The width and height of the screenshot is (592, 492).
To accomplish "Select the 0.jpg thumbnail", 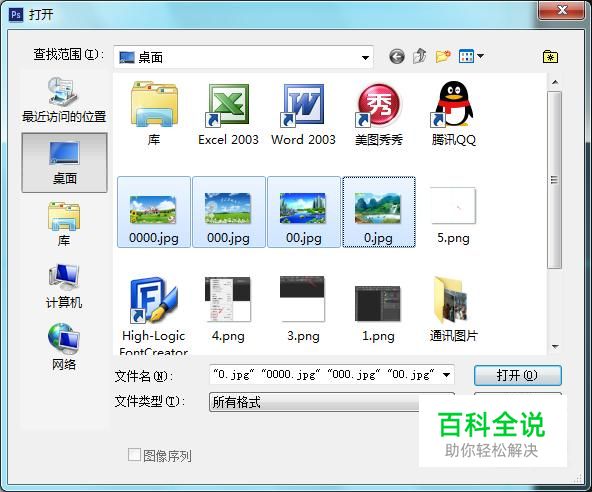I will [x=379, y=212].
